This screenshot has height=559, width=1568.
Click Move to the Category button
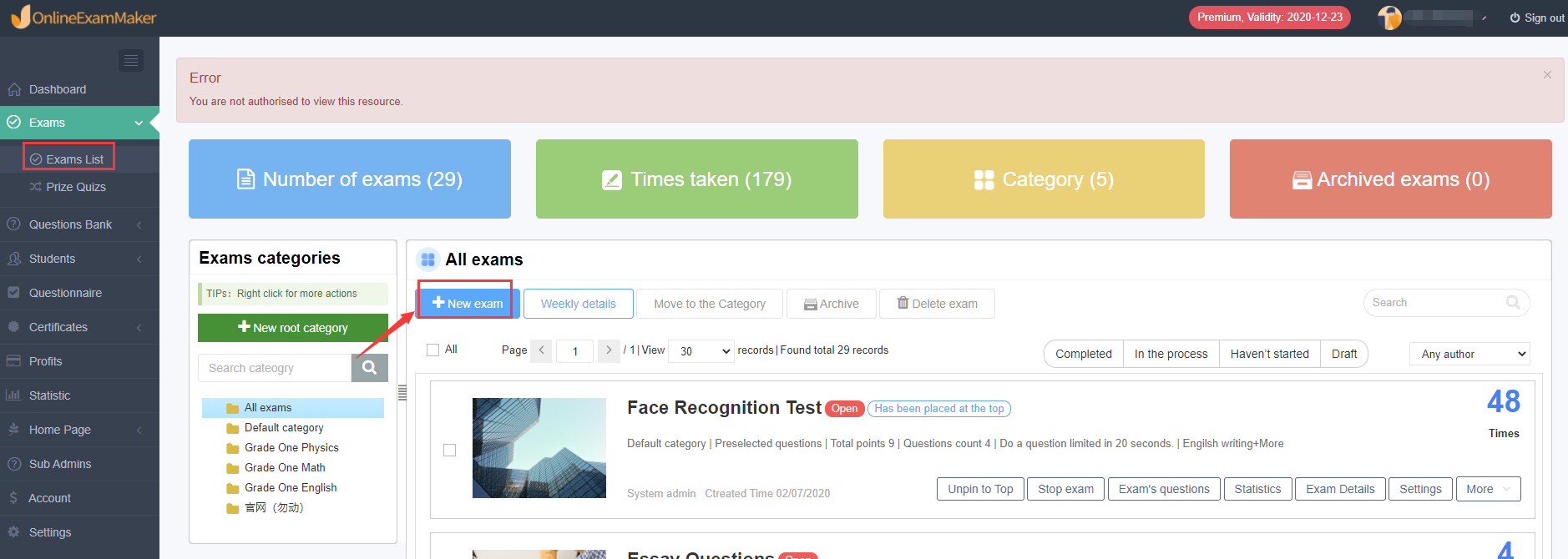710,304
